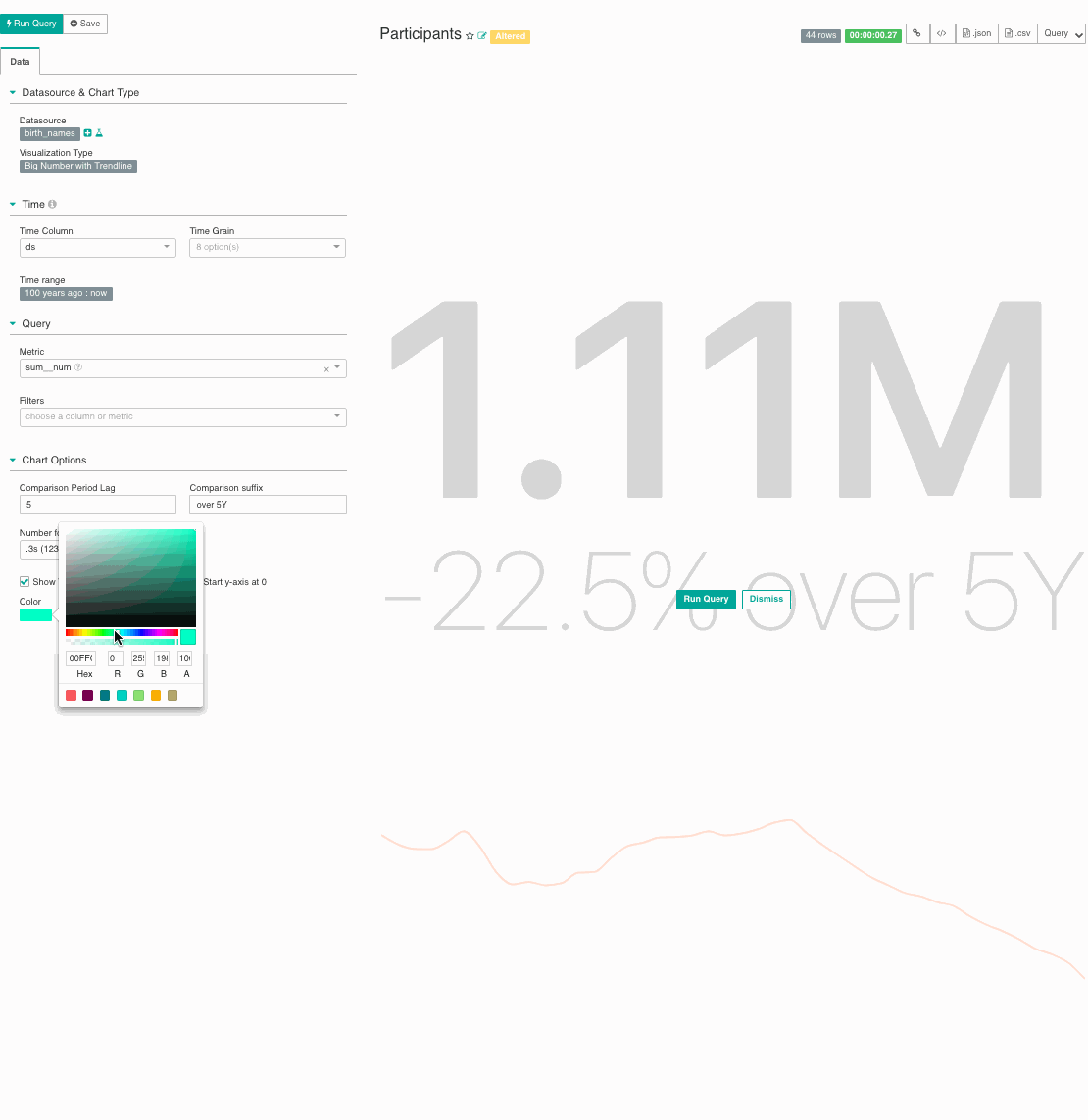Export the chart data as .csv
Viewport: 1088px width, 1120px height.
click(x=1017, y=33)
